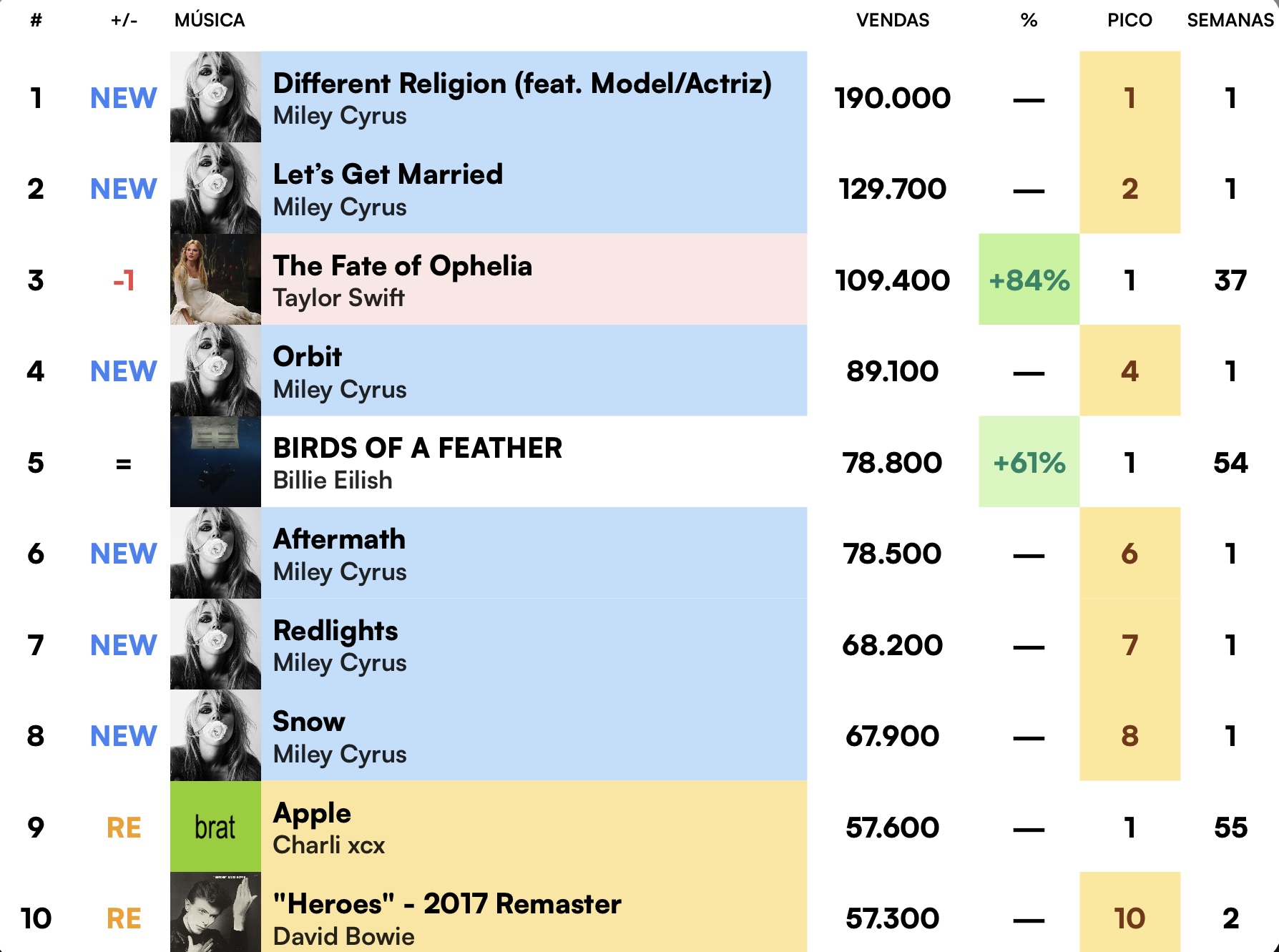Select the Orbit song cover thumbnail
This screenshot has height=952, width=1279.
[x=215, y=371]
